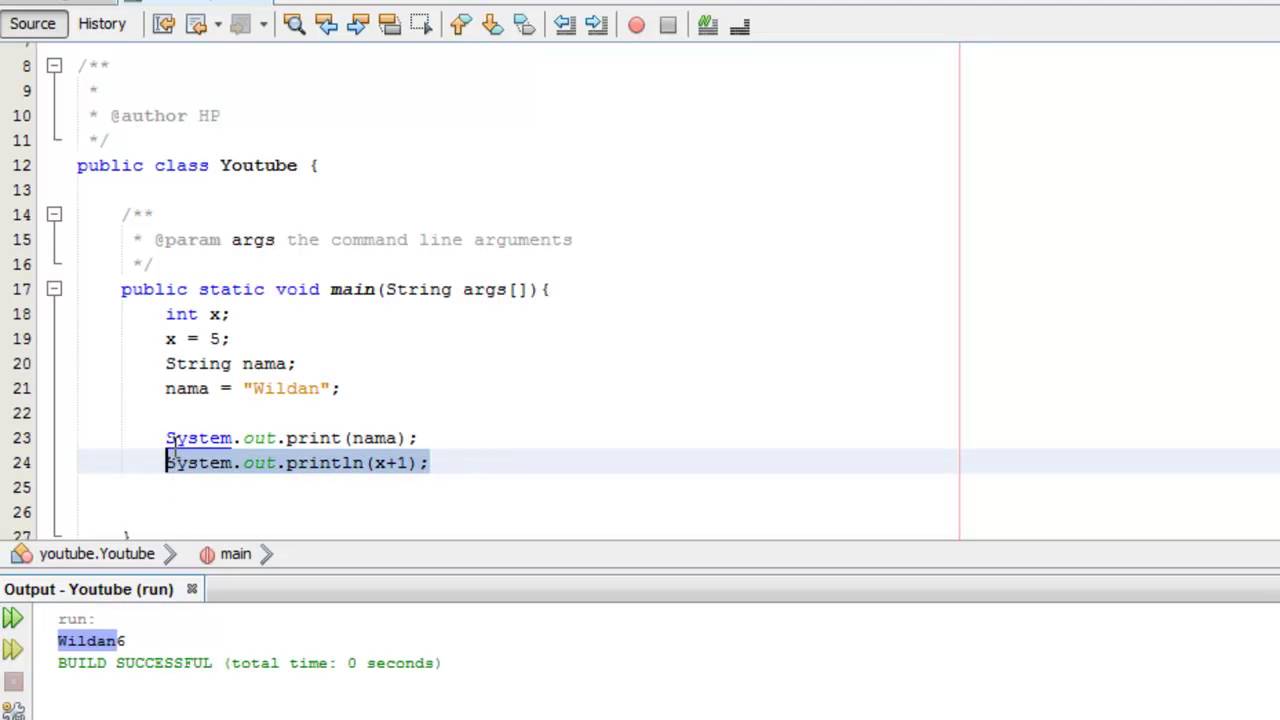Viewport: 1280px width, 720px height.
Task: Click the navigate Back arrow icon
Action: (x=196, y=24)
